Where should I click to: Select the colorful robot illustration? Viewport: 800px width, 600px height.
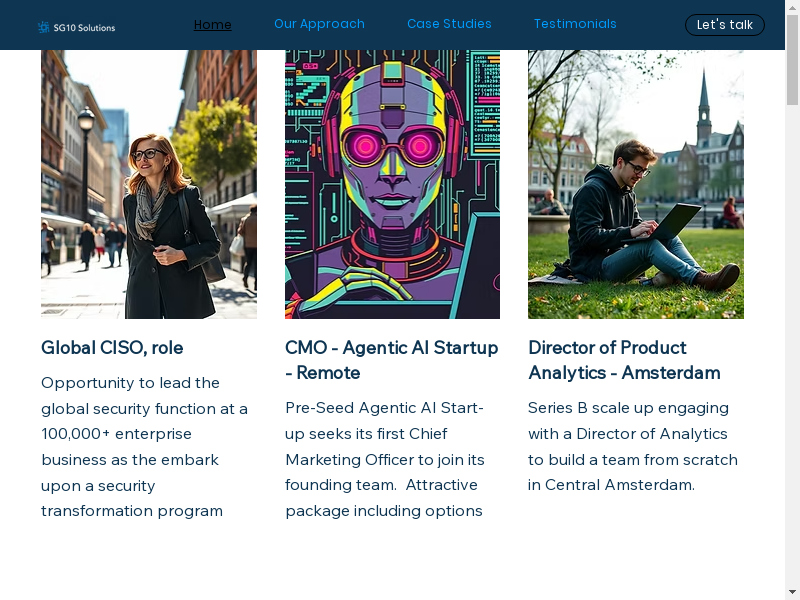(392, 184)
